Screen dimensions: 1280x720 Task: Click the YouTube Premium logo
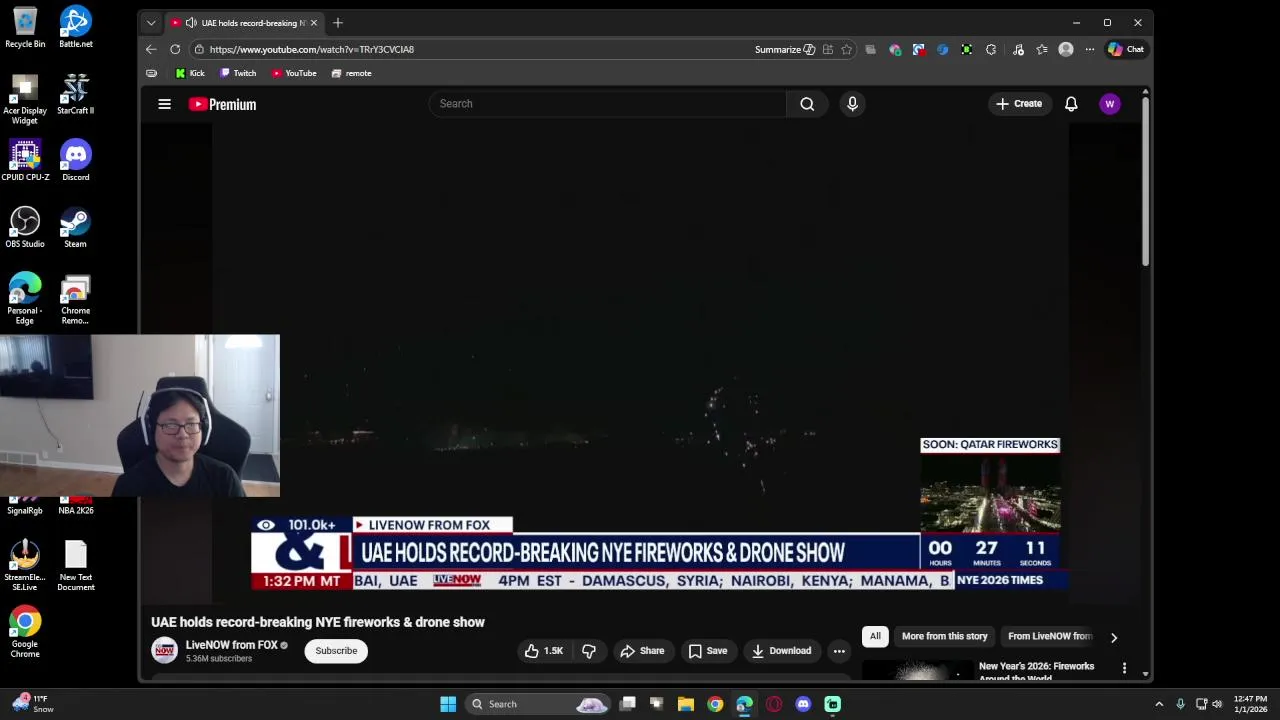(222, 104)
